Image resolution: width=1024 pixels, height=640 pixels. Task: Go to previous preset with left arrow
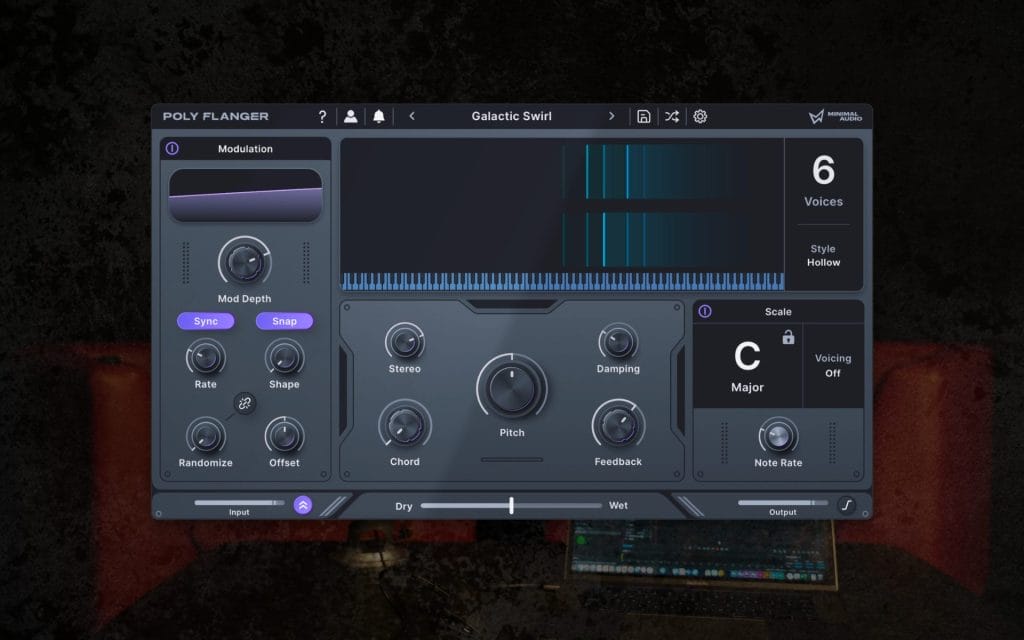[412, 116]
